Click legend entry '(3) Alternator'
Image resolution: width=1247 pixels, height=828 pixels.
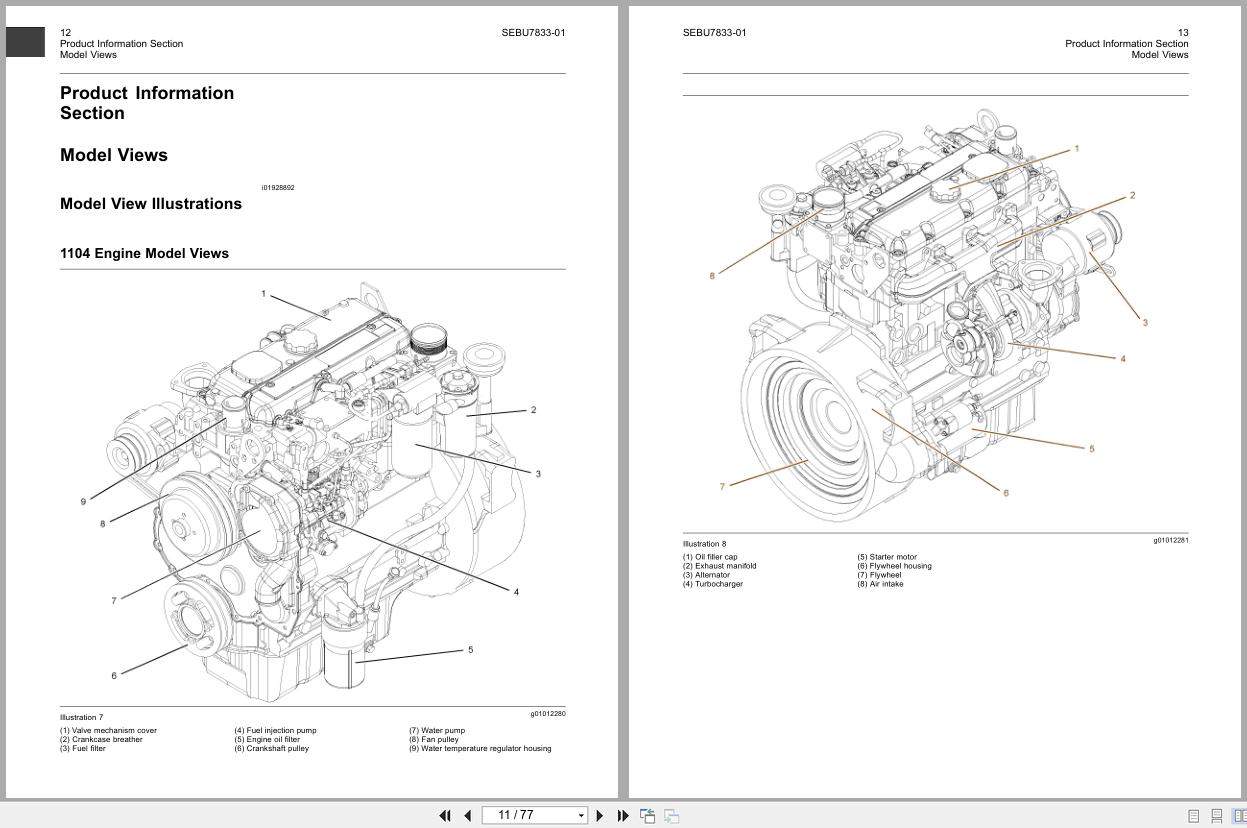(706, 575)
